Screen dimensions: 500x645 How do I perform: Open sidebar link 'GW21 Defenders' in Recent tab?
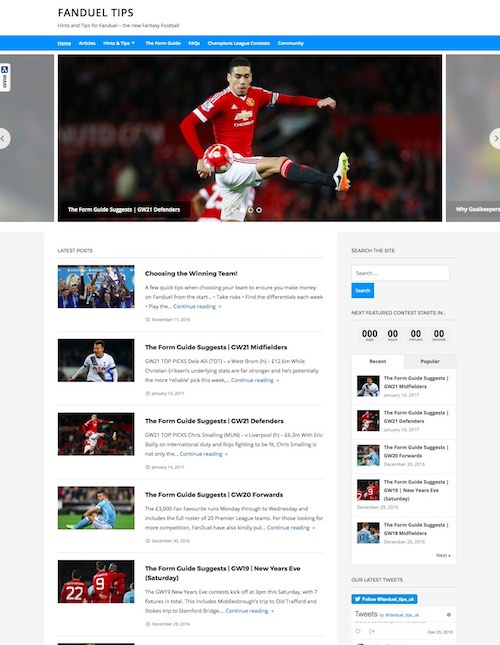point(416,417)
